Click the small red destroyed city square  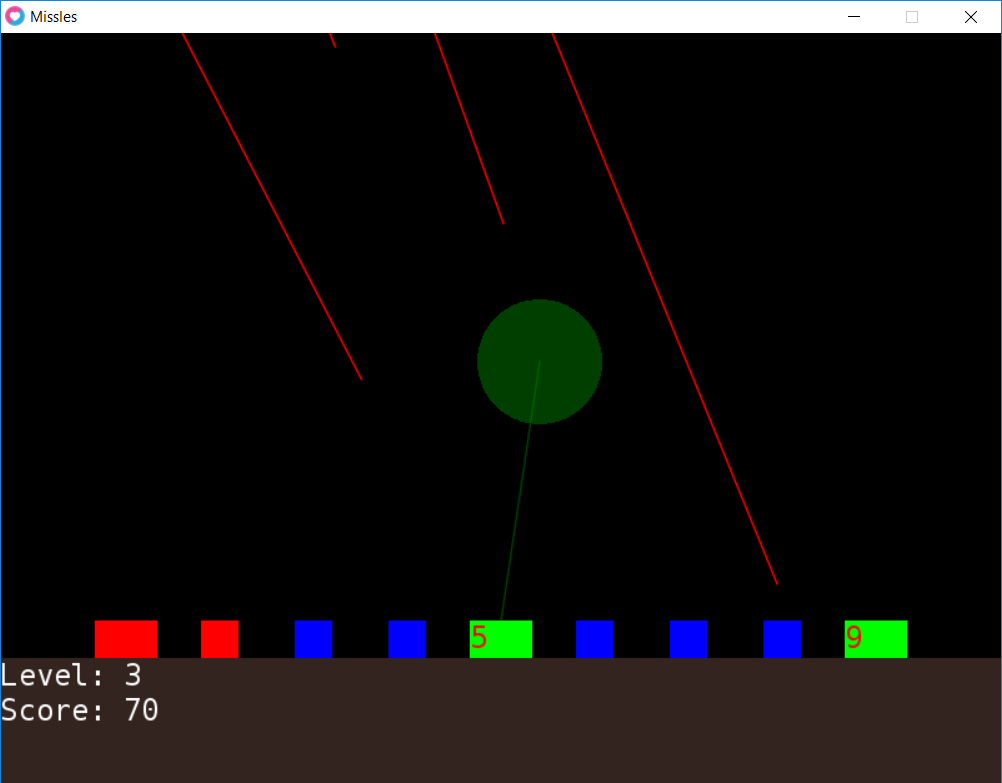(220, 639)
